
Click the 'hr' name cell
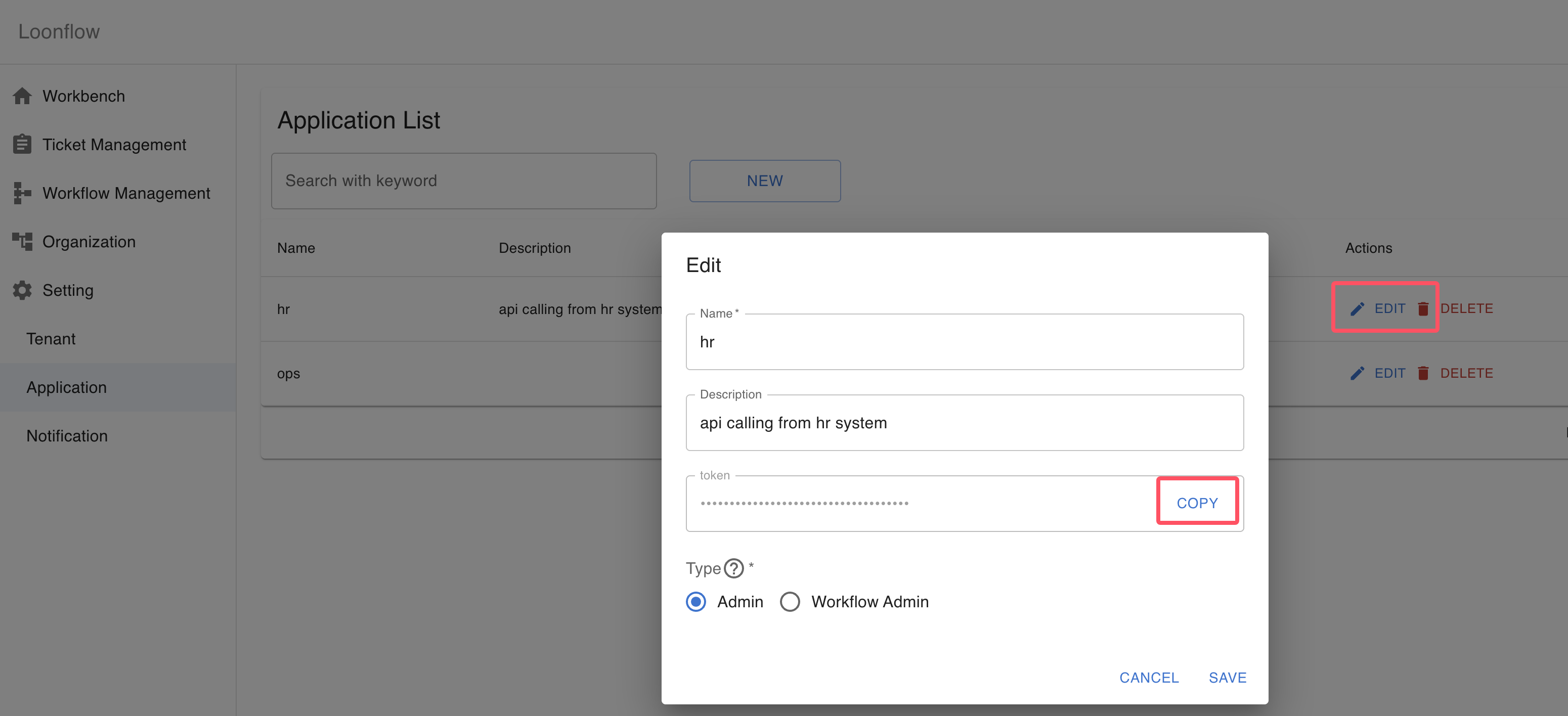coord(284,309)
